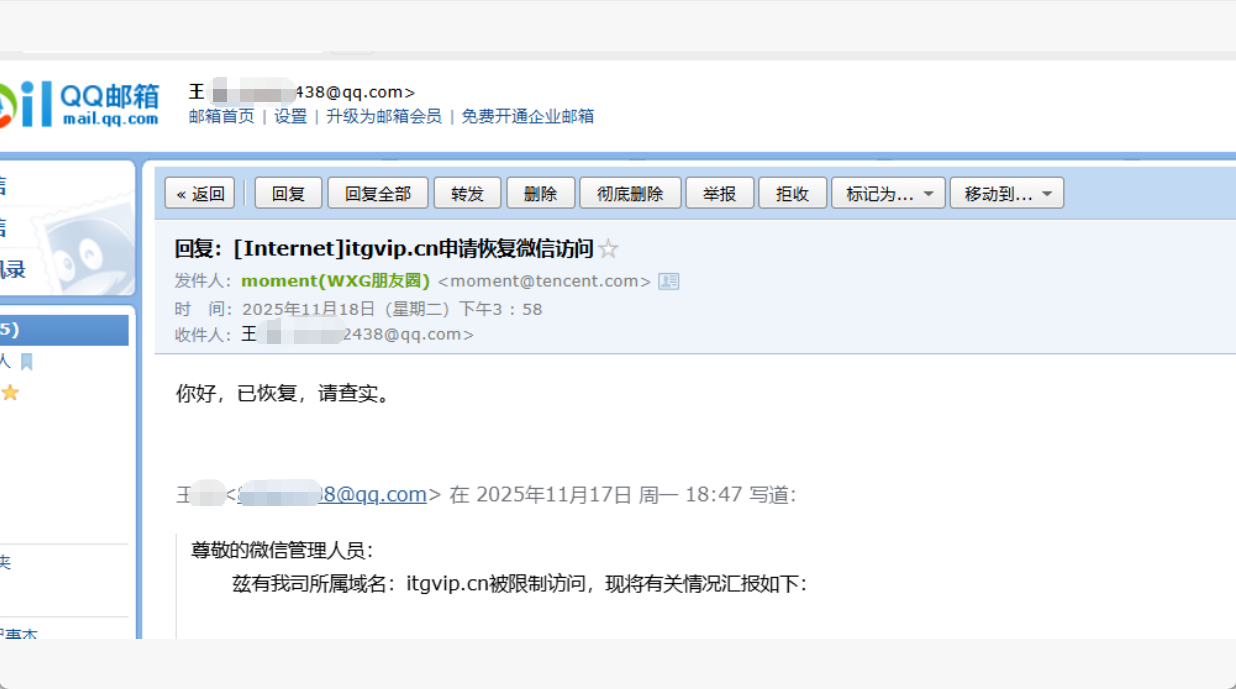Click the body text 你好，已恢复，请查实。
The width and height of the screenshot is (1236, 689).
(x=283, y=394)
